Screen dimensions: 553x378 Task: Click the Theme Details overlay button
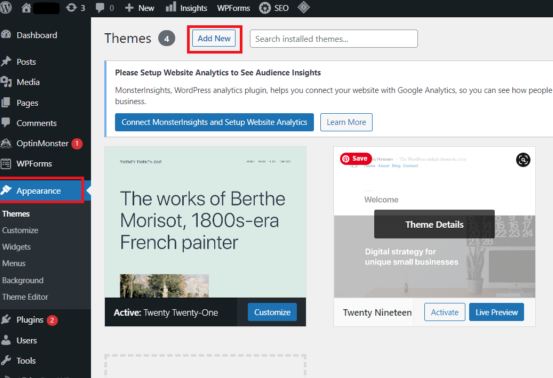[434, 224]
